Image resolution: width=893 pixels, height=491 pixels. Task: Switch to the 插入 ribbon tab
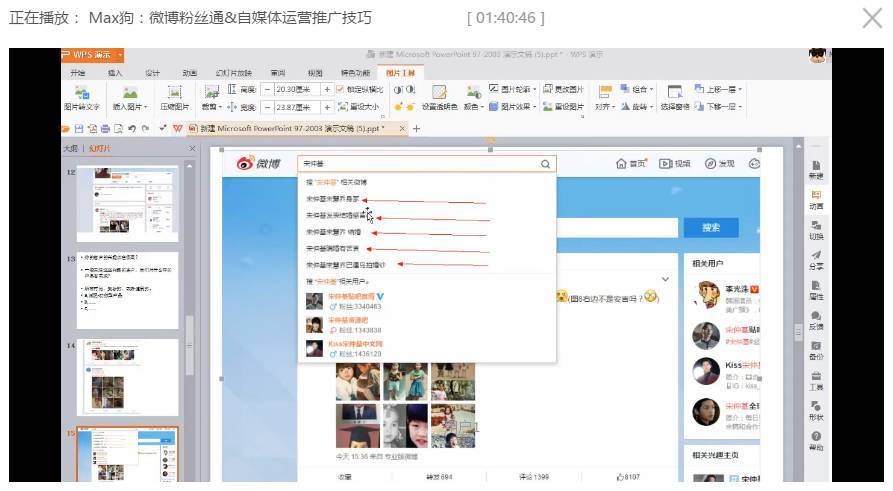[x=115, y=73]
